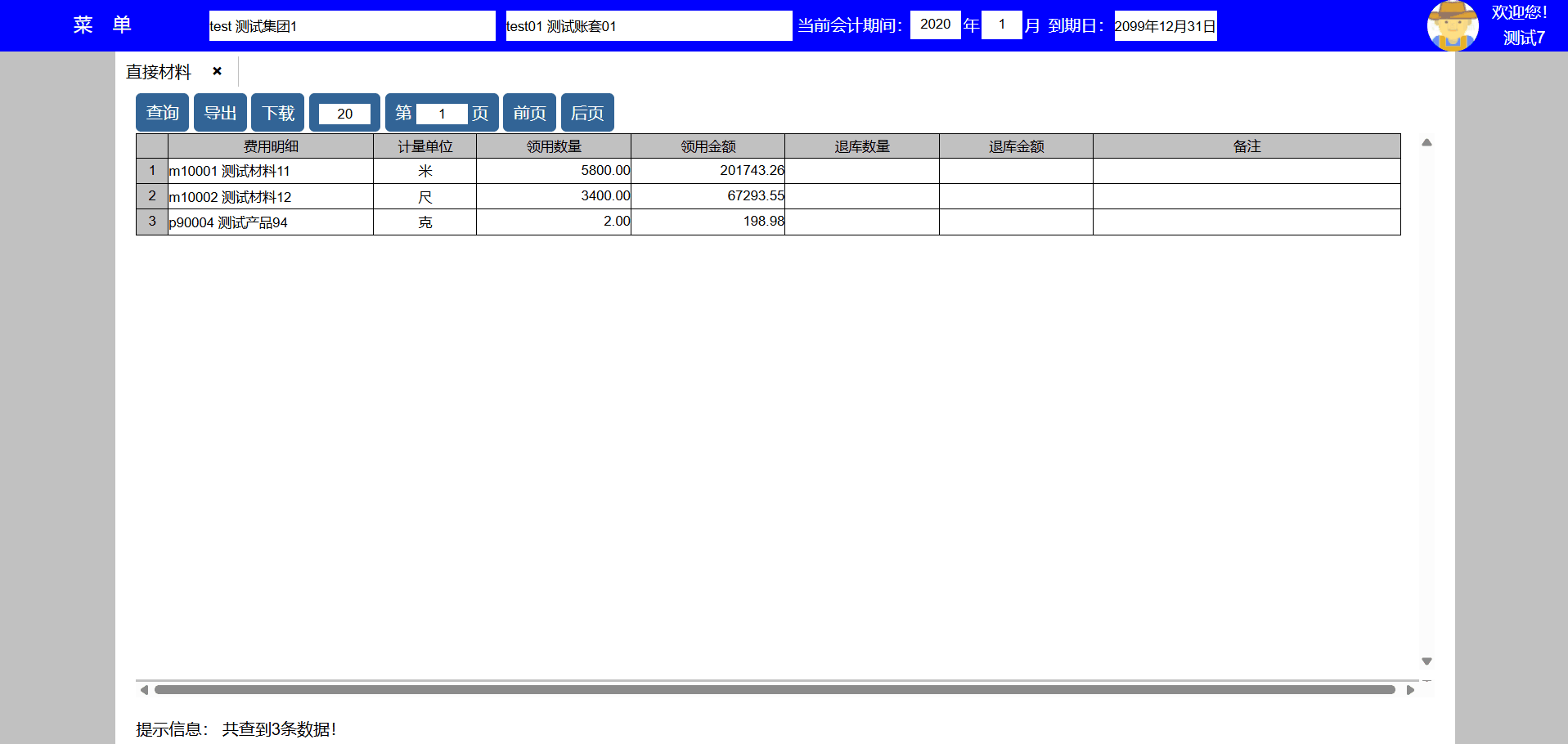Click the horizontal scroll left arrow
This screenshot has width=1568, height=744.
click(144, 690)
